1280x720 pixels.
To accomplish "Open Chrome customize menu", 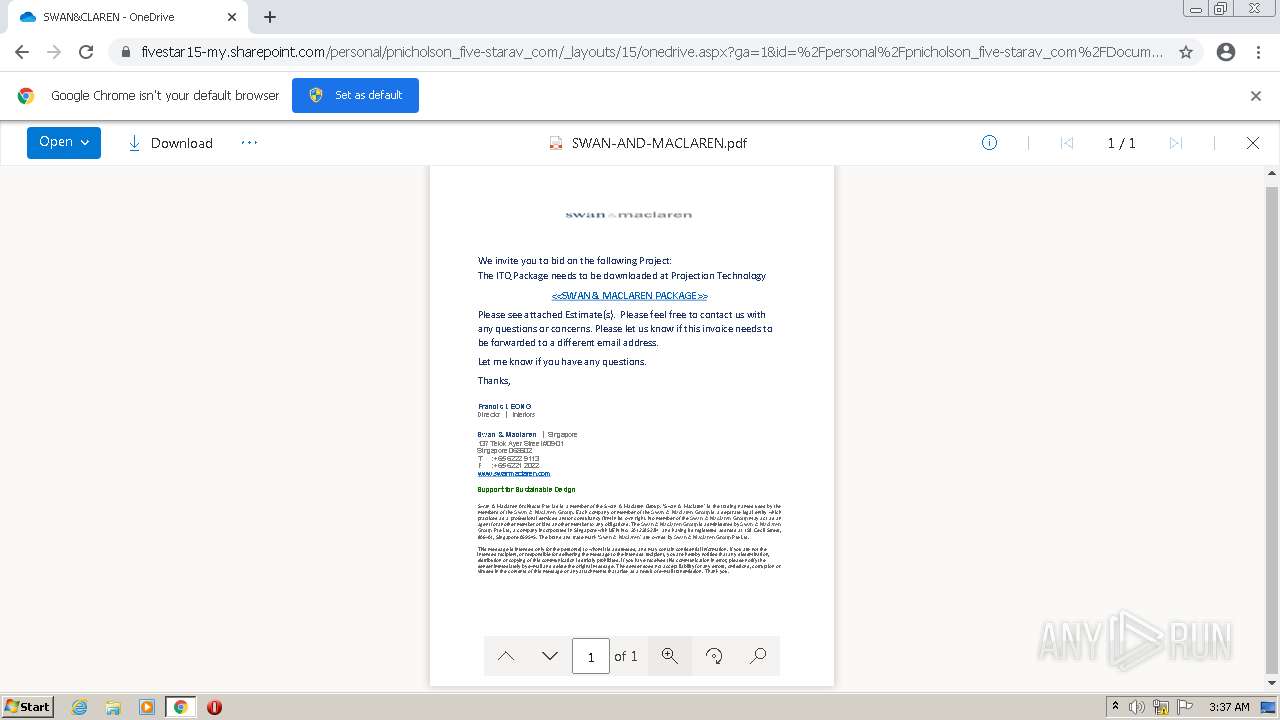I will (1259, 52).
